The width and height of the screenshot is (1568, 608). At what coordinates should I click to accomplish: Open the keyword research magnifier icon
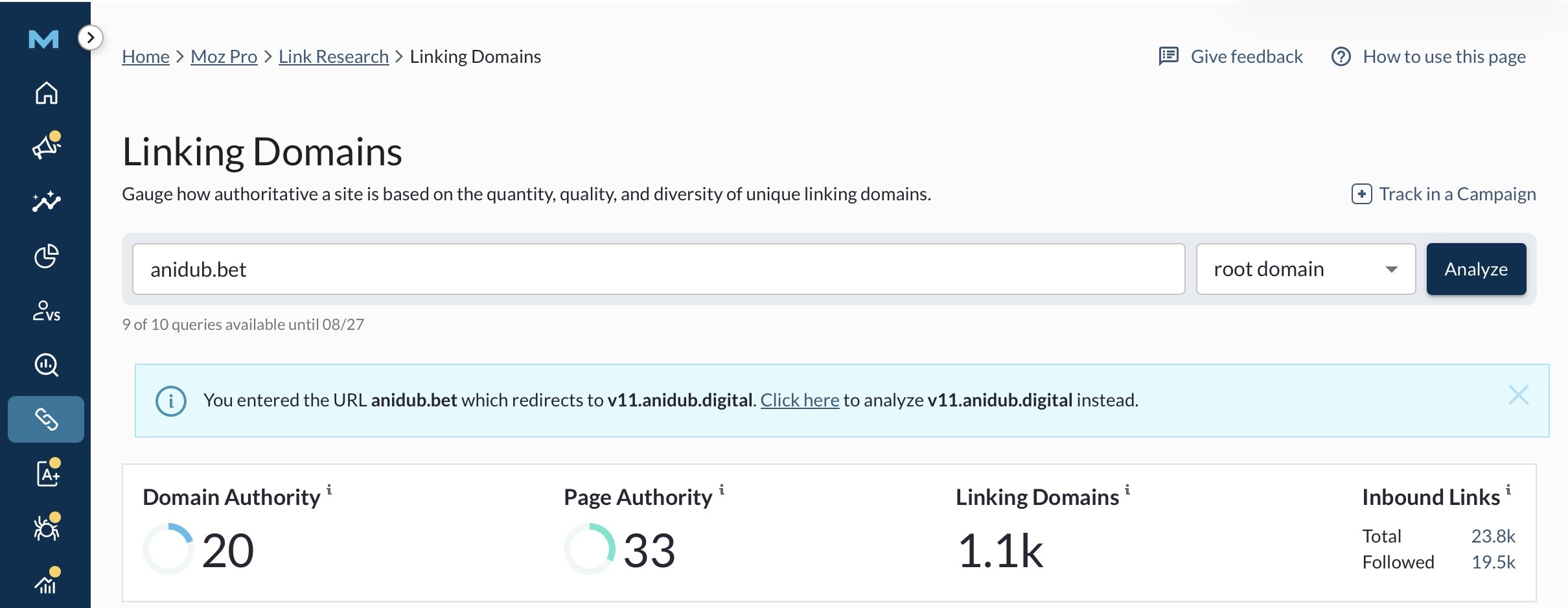[x=46, y=365]
